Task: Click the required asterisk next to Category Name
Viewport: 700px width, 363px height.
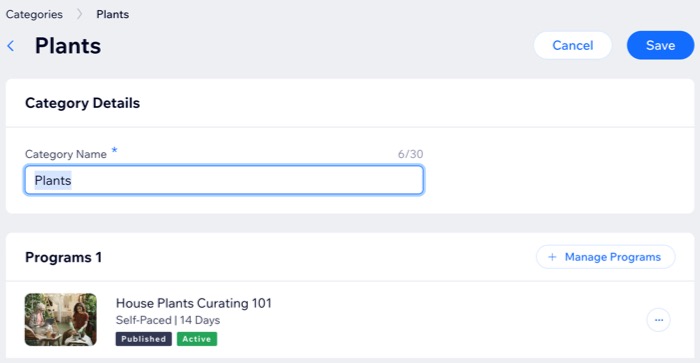Action: pos(114,150)
